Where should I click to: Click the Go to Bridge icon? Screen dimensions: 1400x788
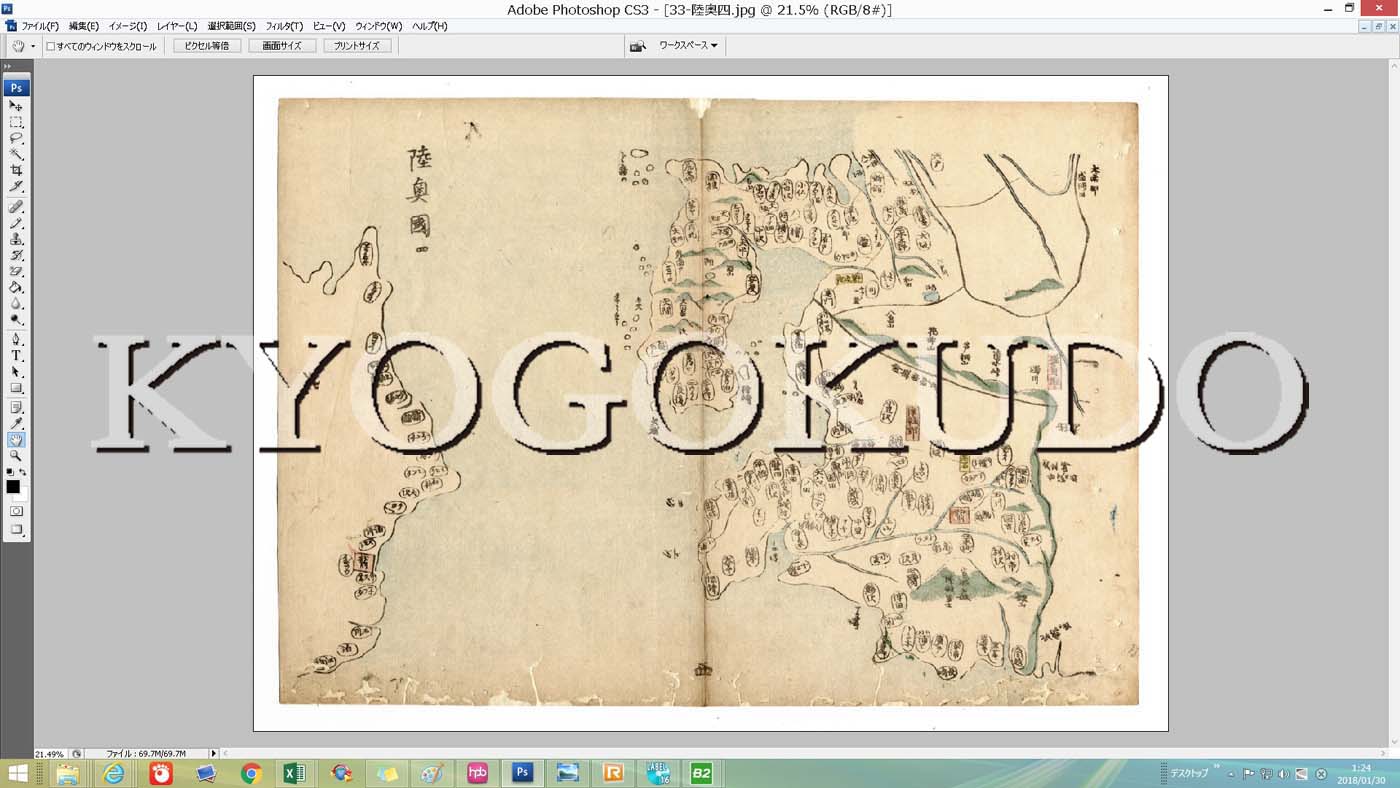pyautogui.click(x=637, y=46)
